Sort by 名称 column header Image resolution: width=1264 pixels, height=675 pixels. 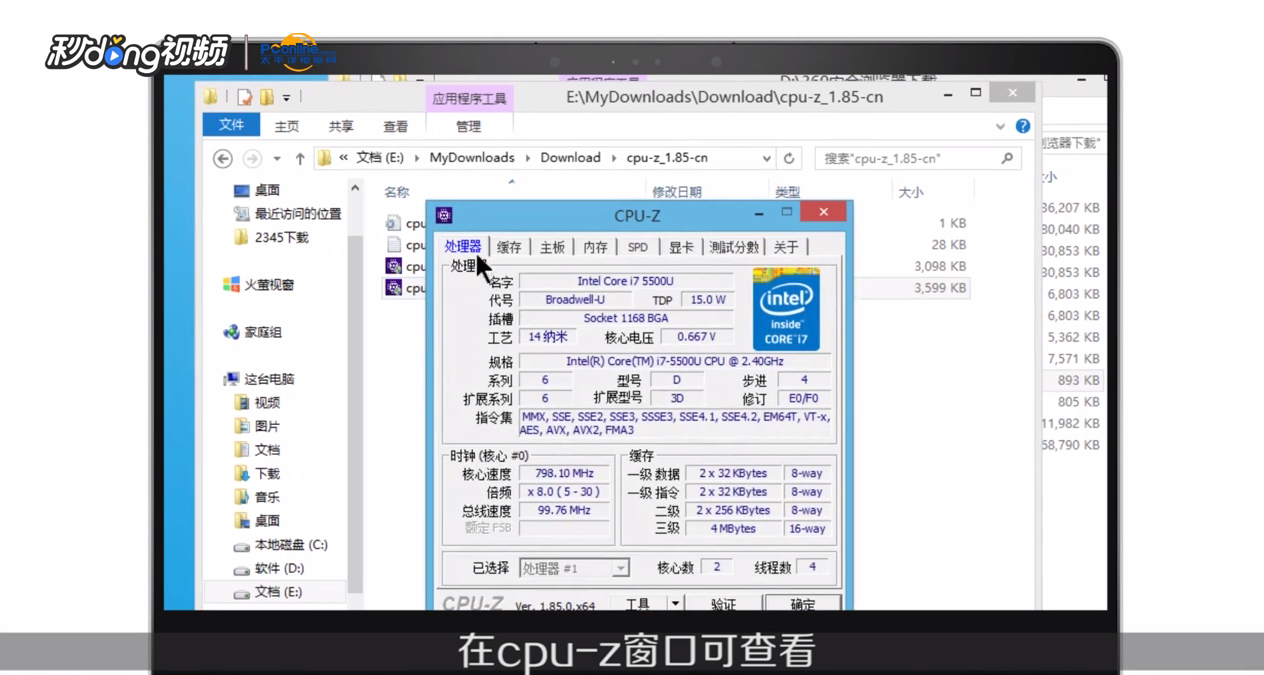[397, 192]
